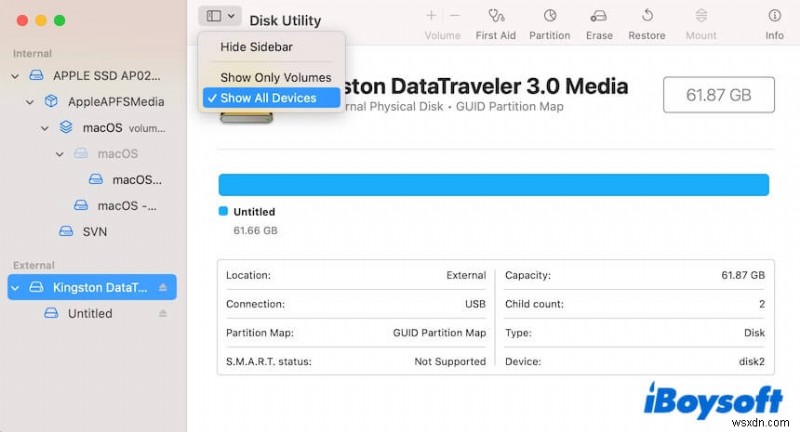Click the blue partition usage bar
Image resolution: width=800 pixels, height=432 pixels.
click(x=494, y=185)
